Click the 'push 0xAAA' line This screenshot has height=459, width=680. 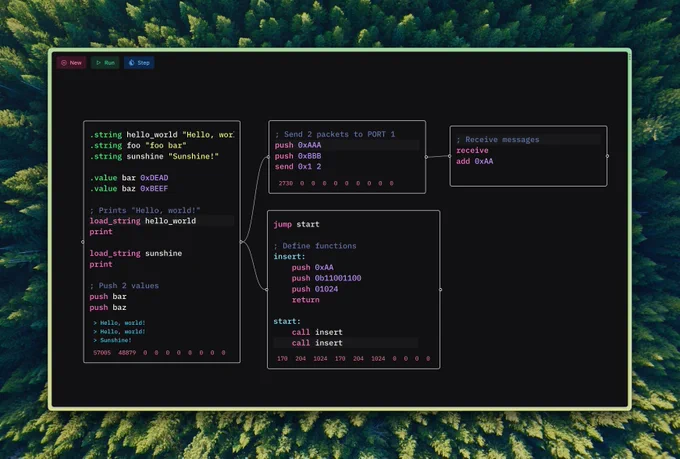tap(347, 145)
